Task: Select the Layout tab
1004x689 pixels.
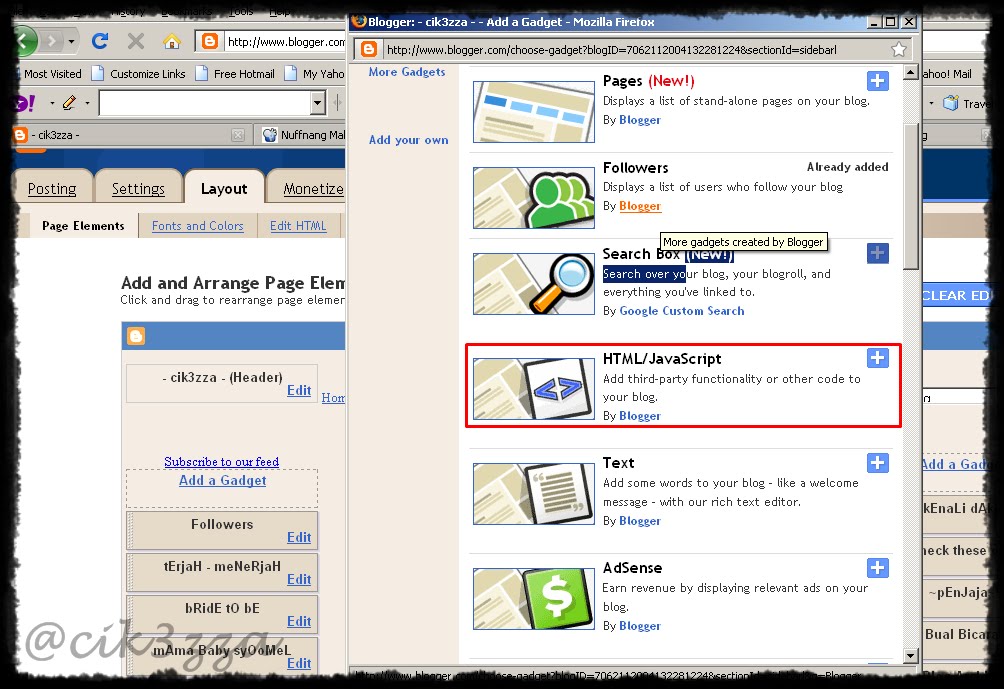Action: click(223, 189)
